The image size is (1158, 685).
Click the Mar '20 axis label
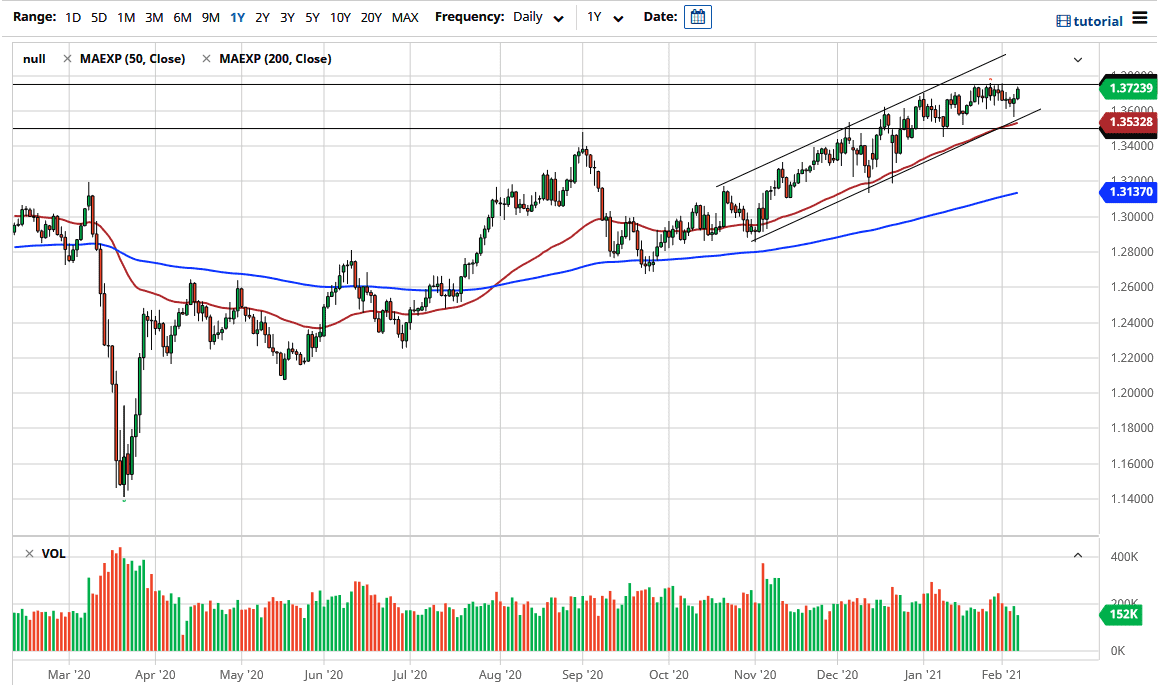pyautogui.click(x=69, y=675)
